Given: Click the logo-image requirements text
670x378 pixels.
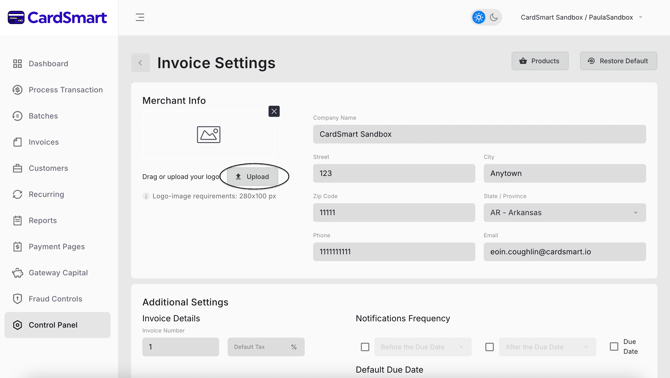Looking at the screenshot, I should (214, 196).
